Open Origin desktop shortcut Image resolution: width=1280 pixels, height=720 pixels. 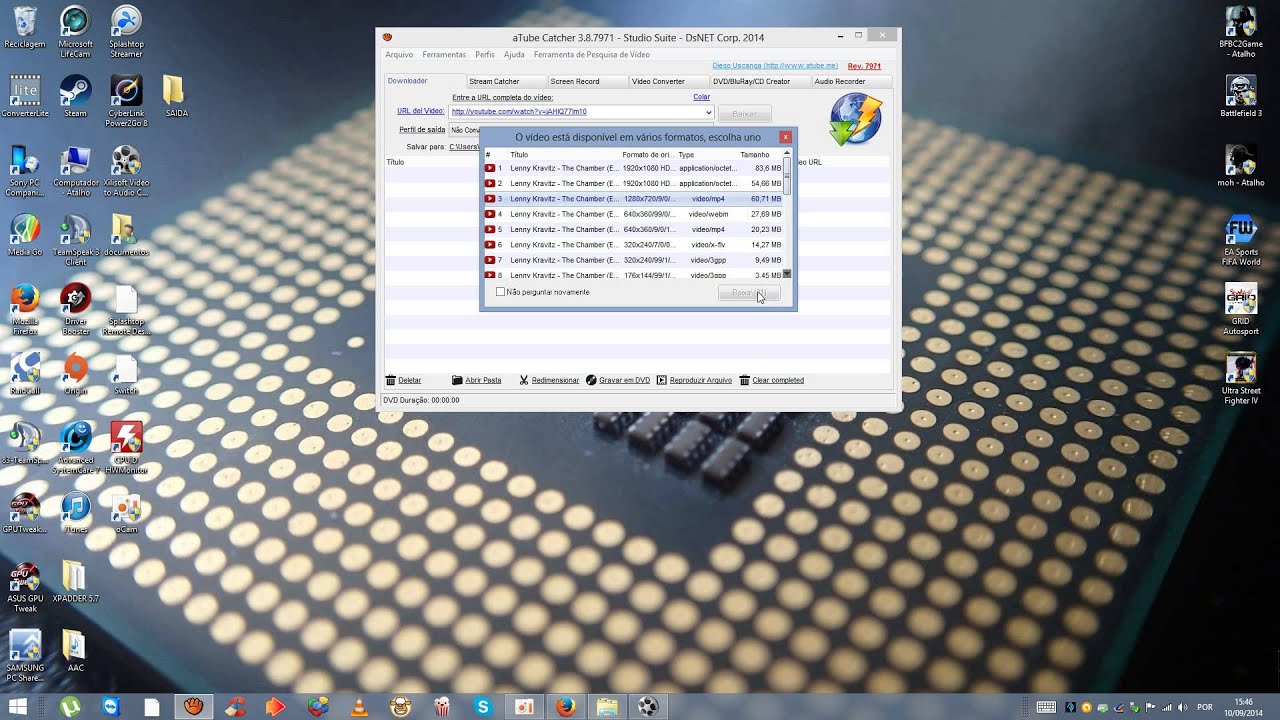coord(75,374)
